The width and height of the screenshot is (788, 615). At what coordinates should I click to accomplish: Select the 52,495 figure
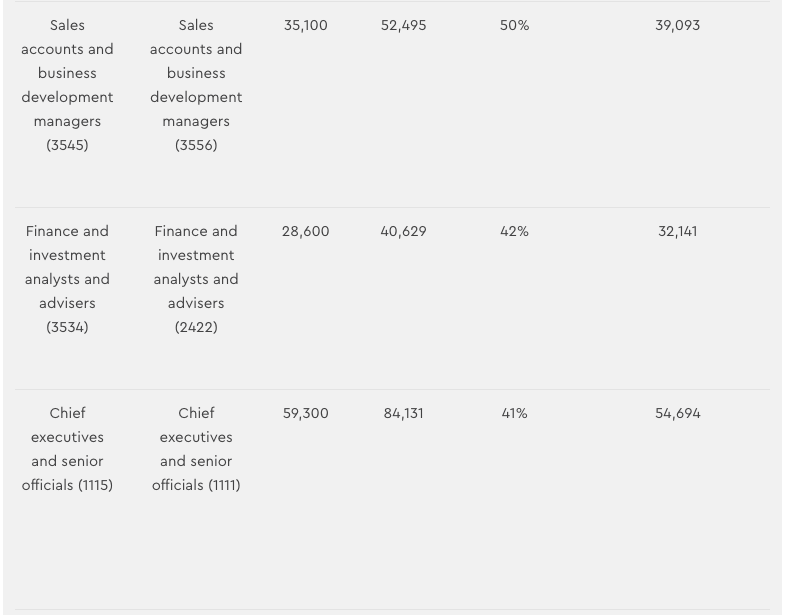coord(403,26)
